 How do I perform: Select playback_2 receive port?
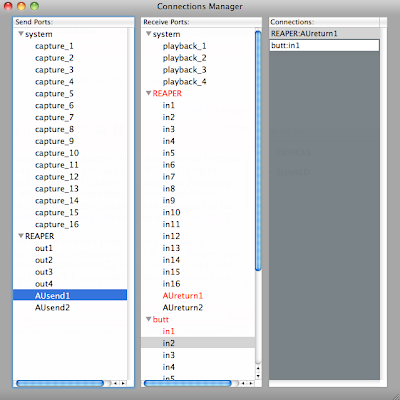[184, 58]
